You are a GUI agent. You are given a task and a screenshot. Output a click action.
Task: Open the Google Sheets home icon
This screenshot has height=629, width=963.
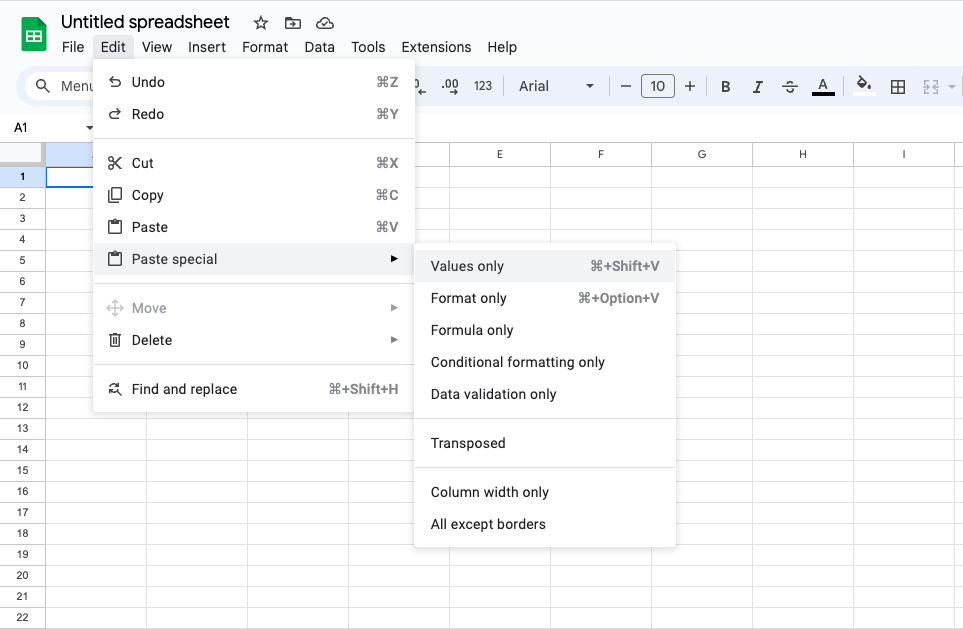click(x=34, y=34)
